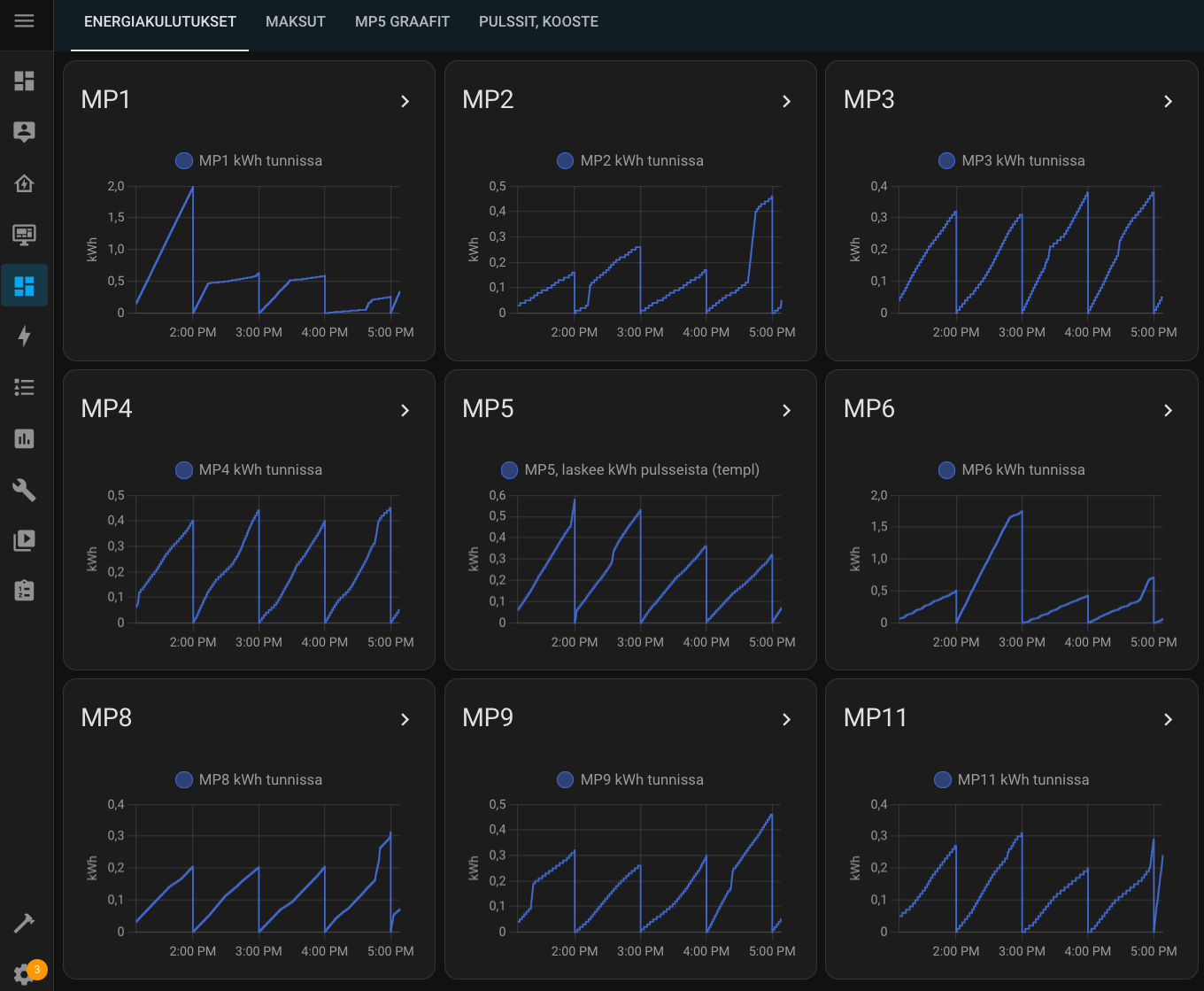The image size is (1204, 991).
Task: Open the Logbook list icon
Action: 25,387
